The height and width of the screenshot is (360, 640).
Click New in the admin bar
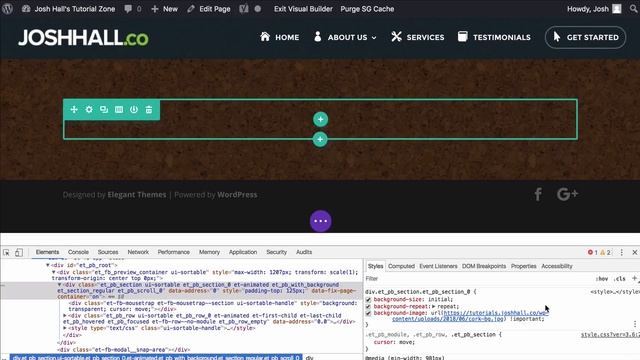point(164,9)
